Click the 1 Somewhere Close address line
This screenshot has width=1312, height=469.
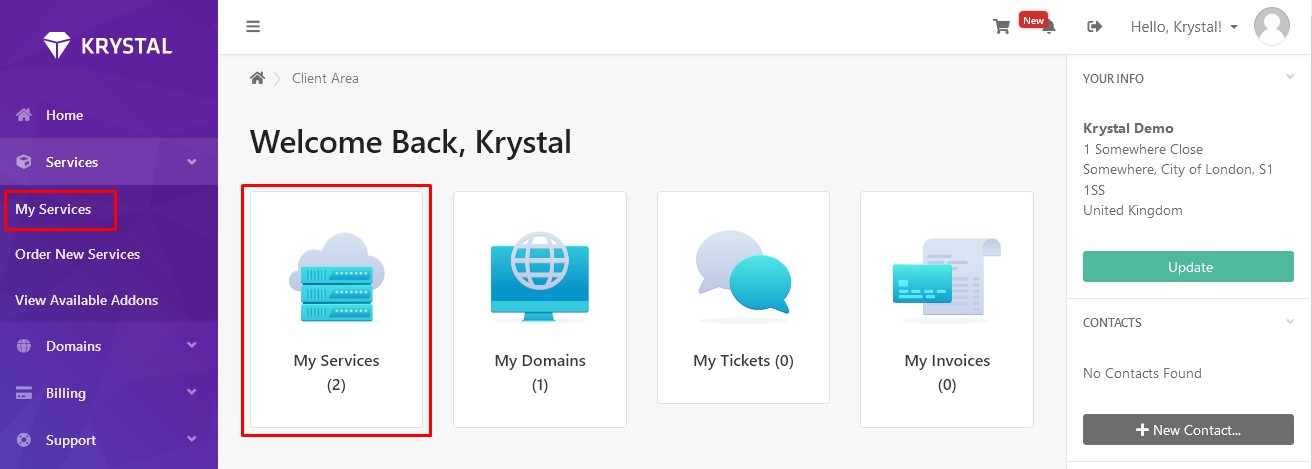[1143, 149]
